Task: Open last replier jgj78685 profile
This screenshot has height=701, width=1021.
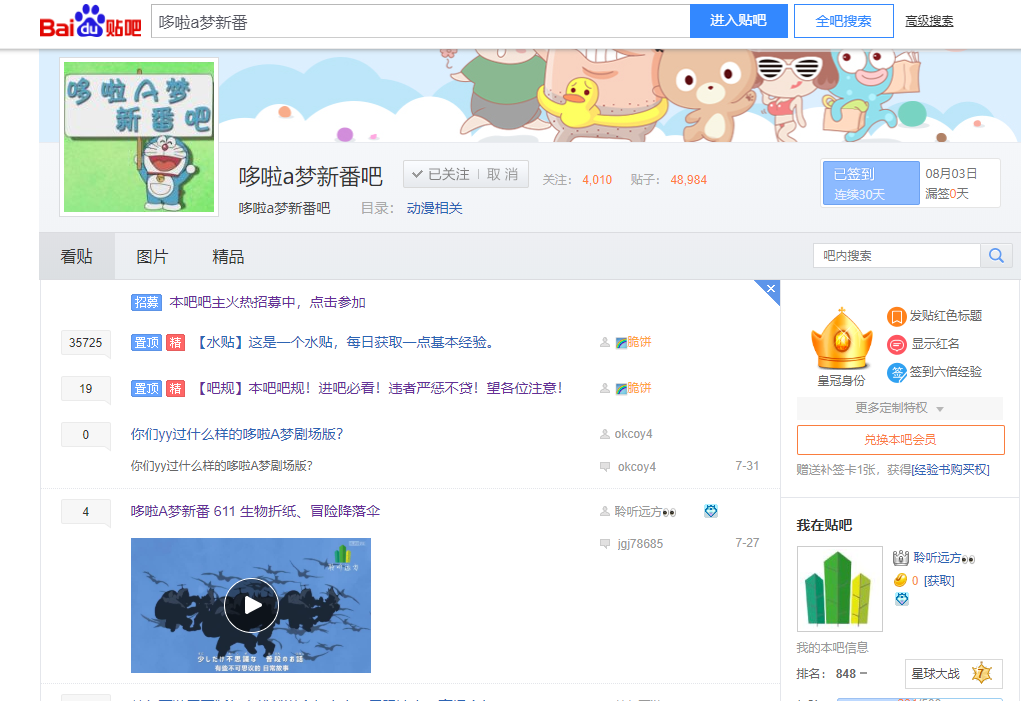Action: (640, 543)
